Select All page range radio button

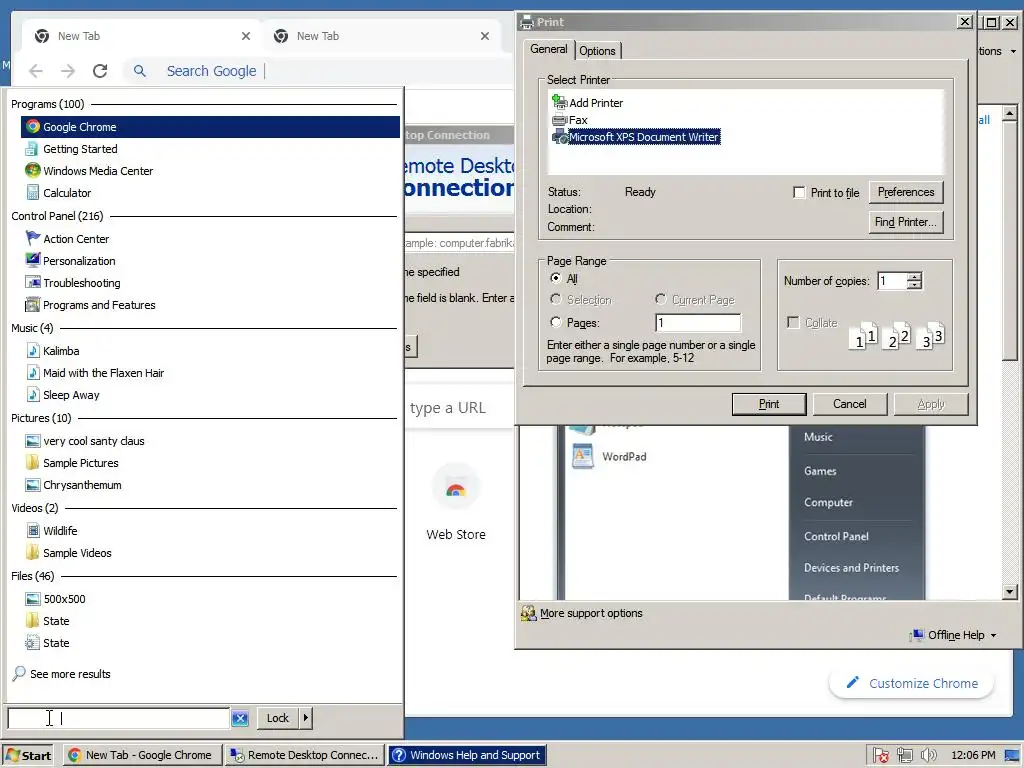[x=556, y=278]
